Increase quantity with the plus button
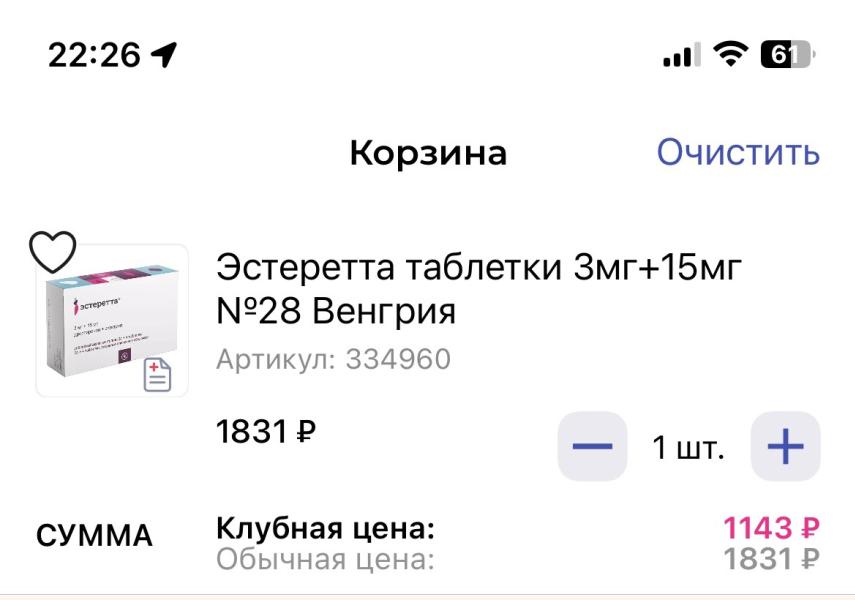Screen dimensions: 855x600 [785, 447]
